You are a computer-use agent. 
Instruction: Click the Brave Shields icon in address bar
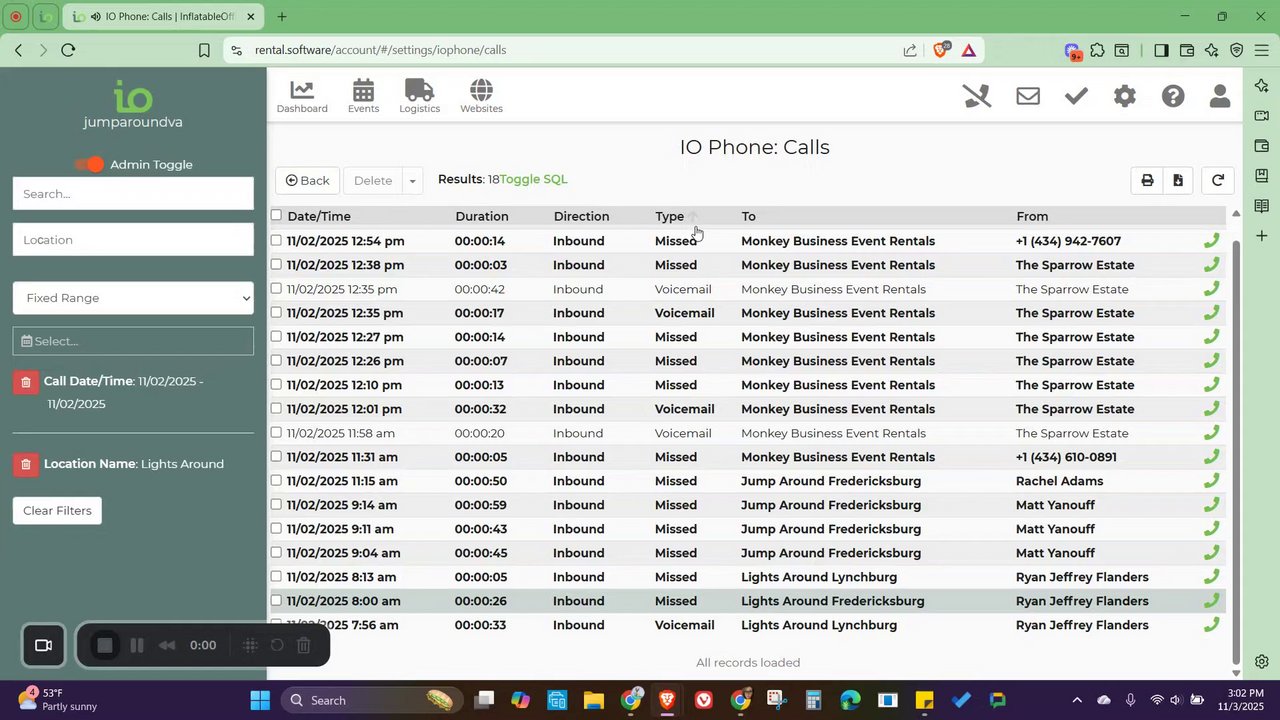click(x=940, y=50)
